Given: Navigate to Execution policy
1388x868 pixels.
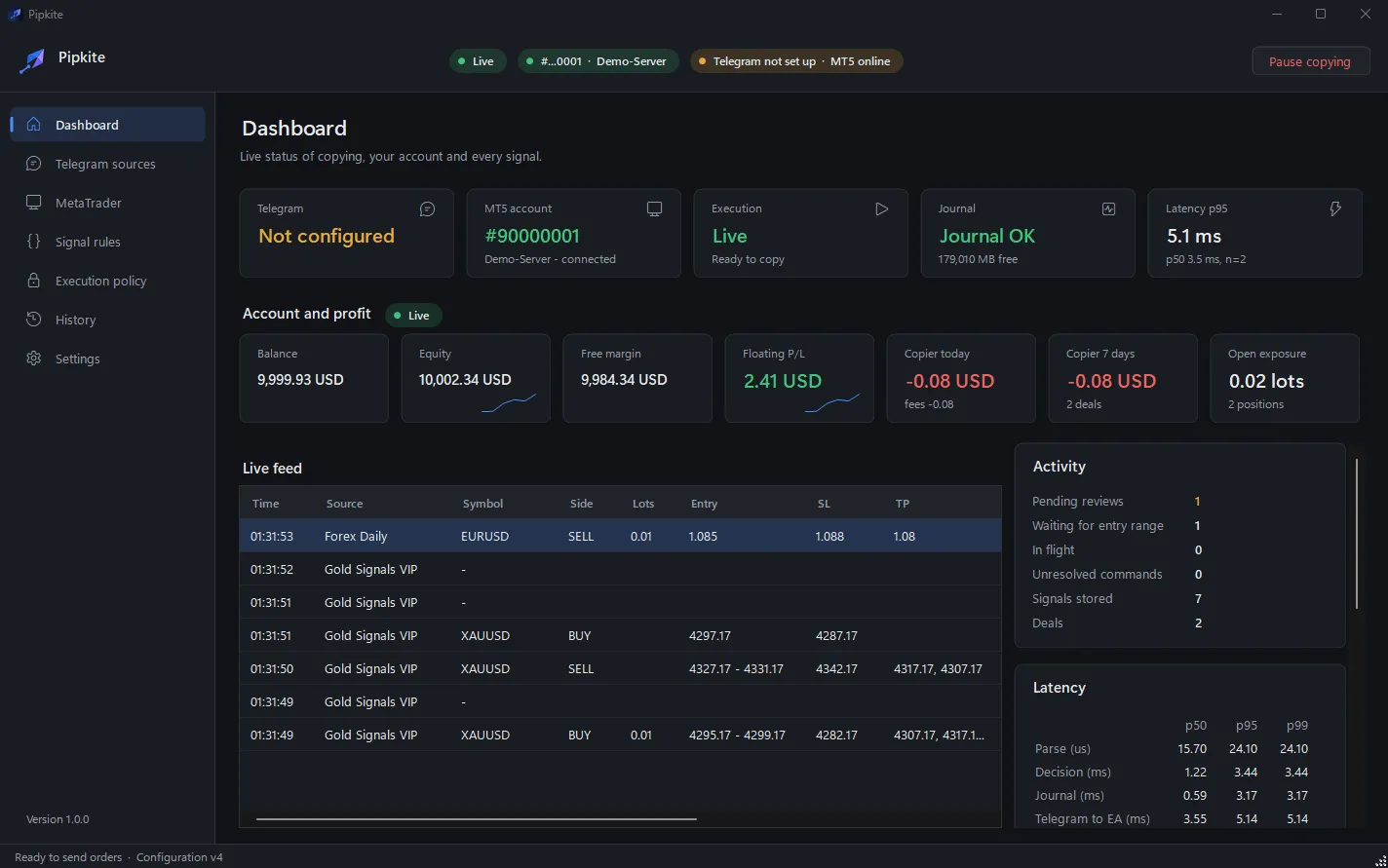Looking at the screenshot, I should [107, 281].
